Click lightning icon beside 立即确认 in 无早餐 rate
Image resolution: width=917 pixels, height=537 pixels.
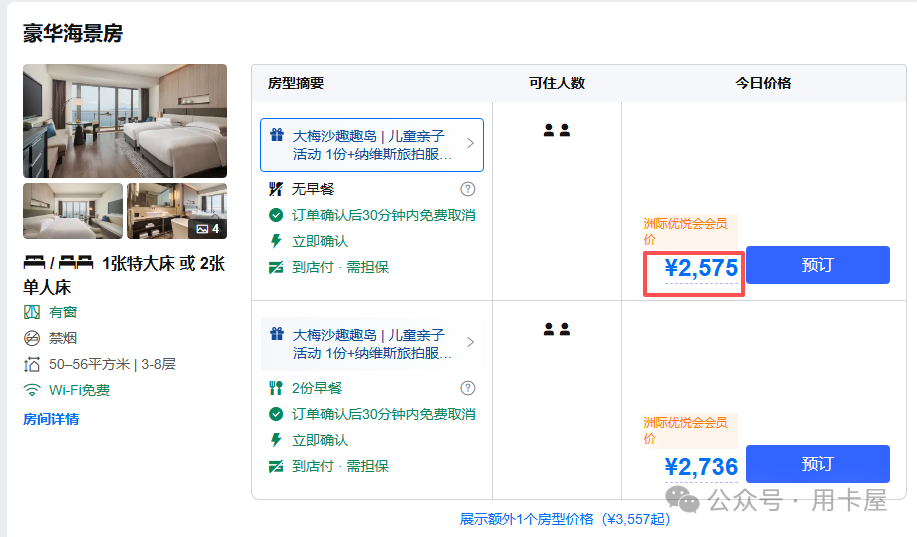pos(275,241)
